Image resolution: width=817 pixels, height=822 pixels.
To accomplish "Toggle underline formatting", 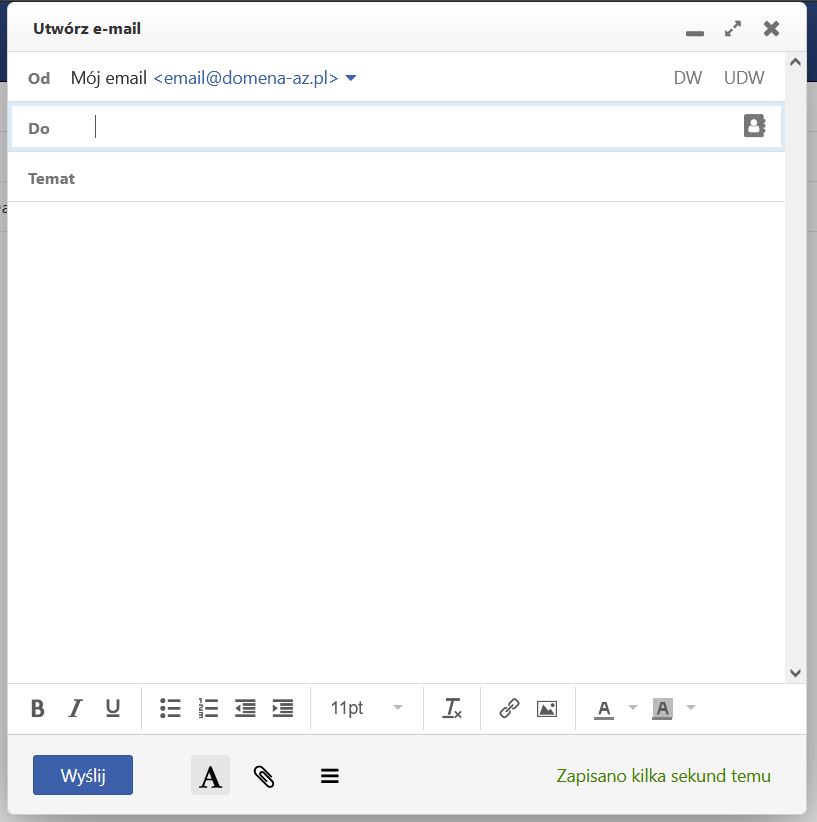I will (x=113, y=708).
